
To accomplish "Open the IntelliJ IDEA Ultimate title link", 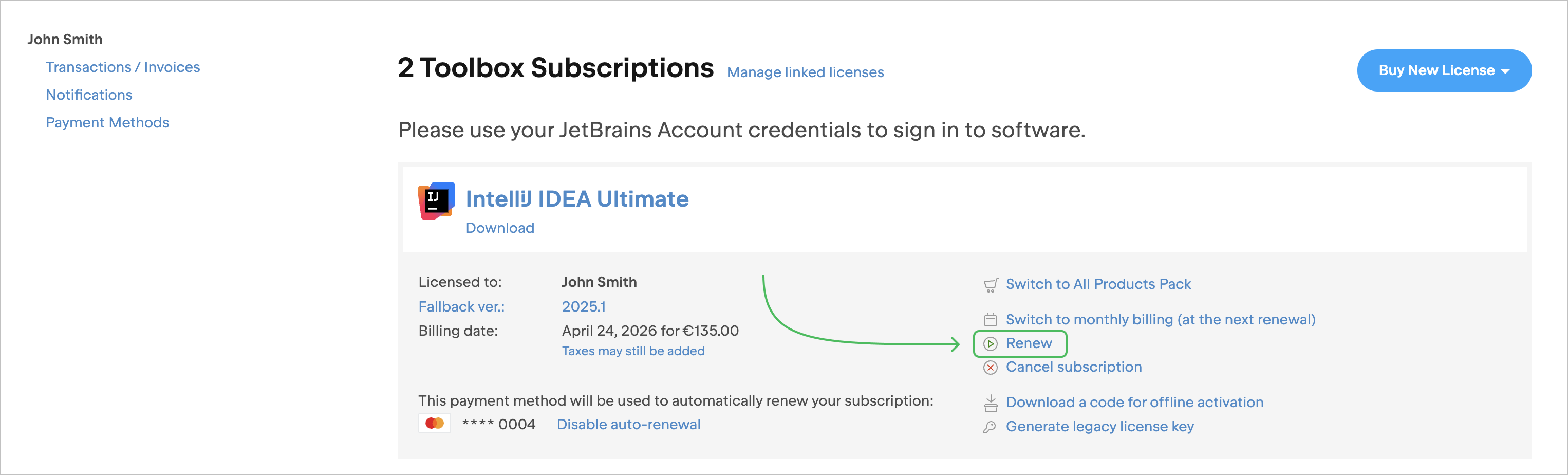I will [x=576, y=199].
